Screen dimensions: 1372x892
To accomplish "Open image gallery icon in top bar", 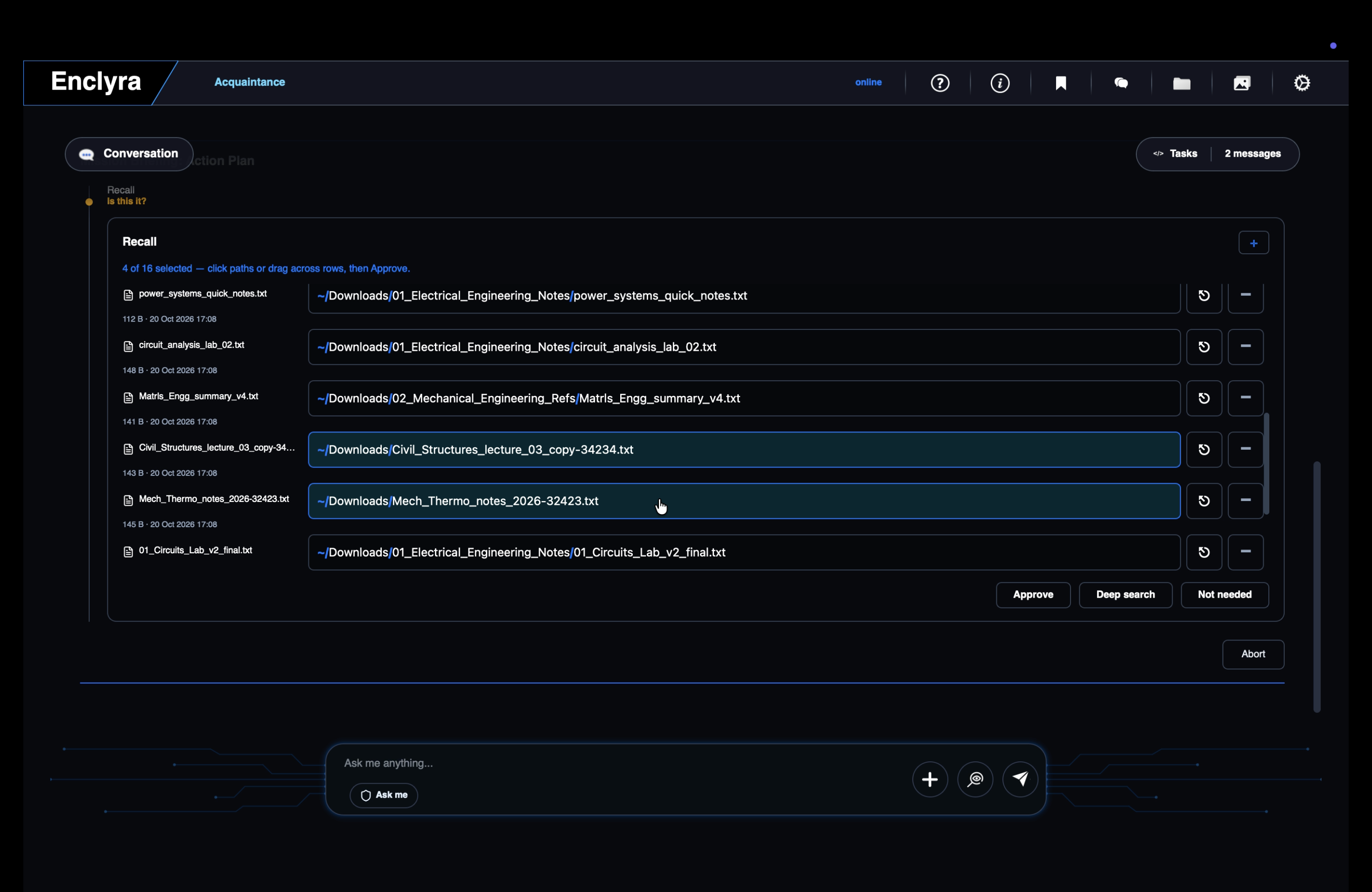I will tap(1242, 83).
